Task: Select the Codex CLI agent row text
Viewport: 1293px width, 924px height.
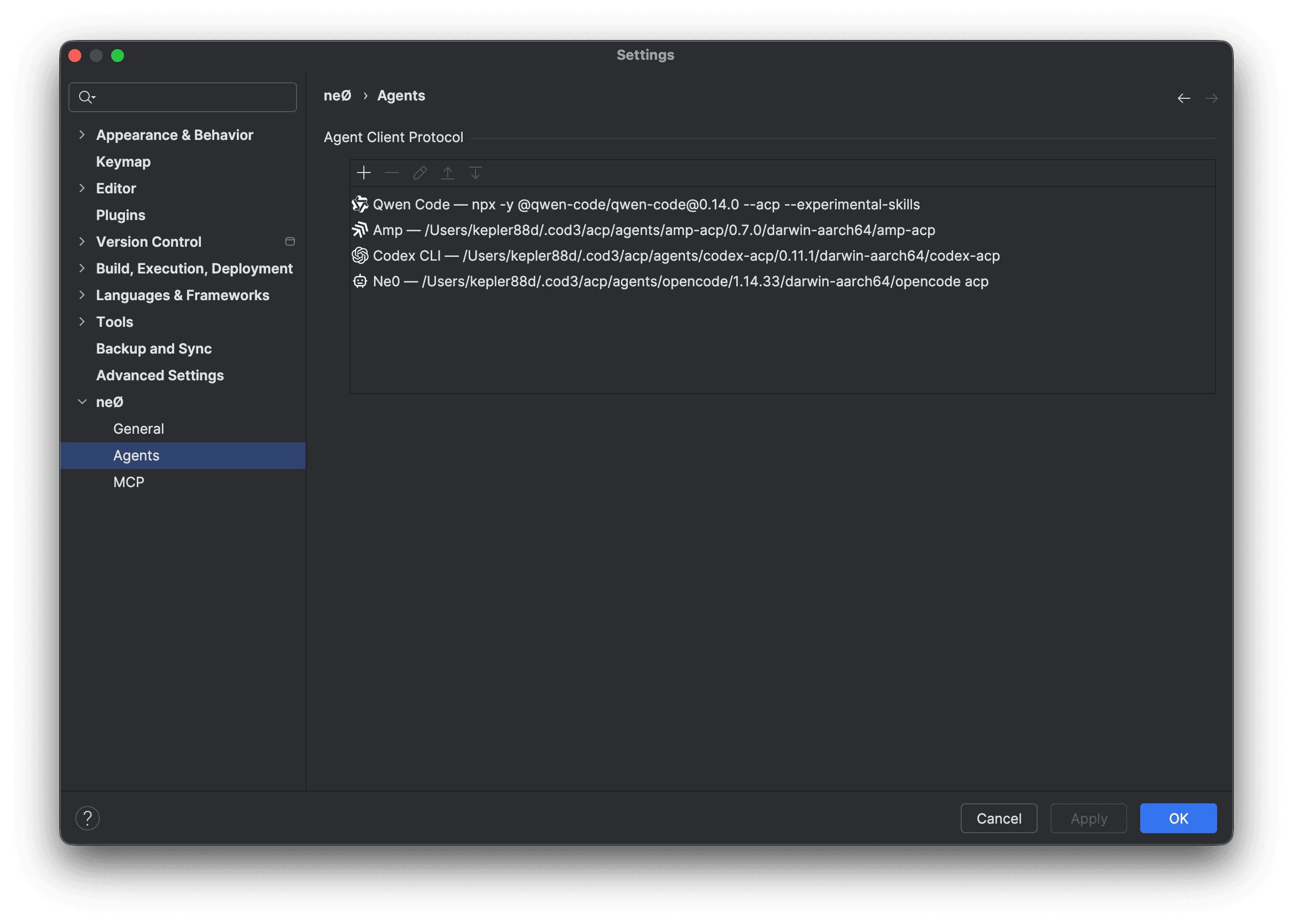Action: click(687, 255)
